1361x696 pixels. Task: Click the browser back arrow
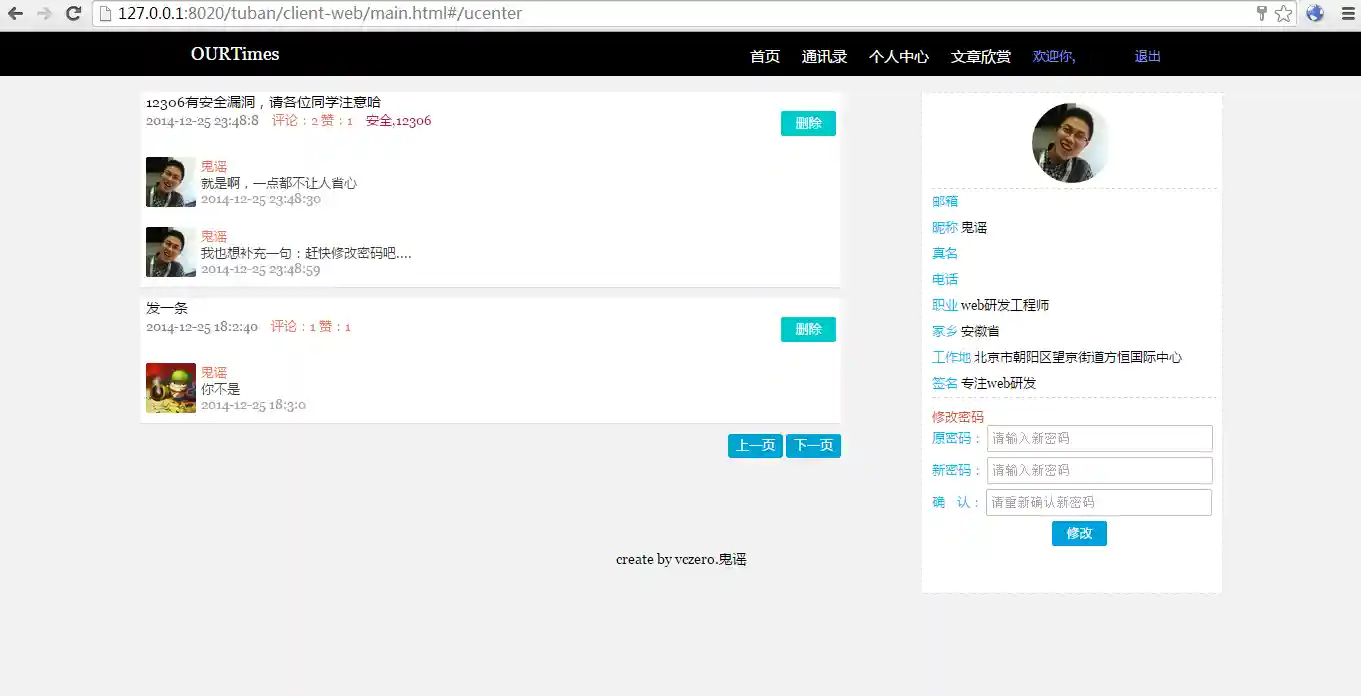click(x=15, y=14)
